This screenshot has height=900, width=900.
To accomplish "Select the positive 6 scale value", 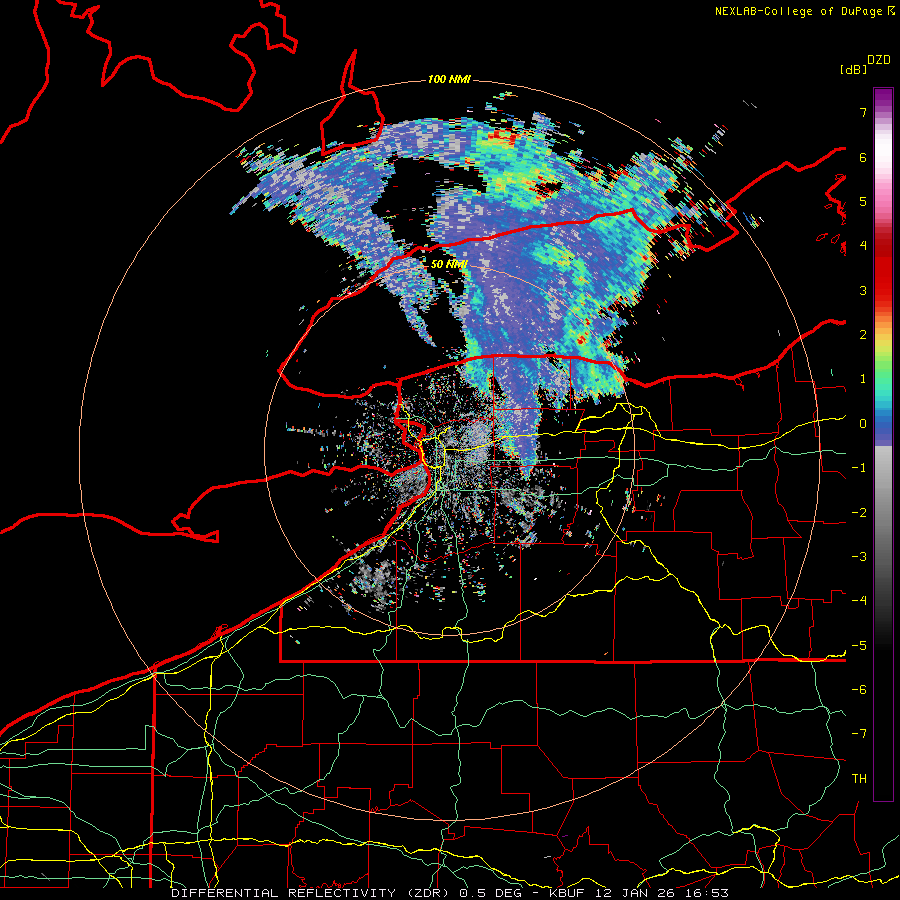I will pos(863,157).
